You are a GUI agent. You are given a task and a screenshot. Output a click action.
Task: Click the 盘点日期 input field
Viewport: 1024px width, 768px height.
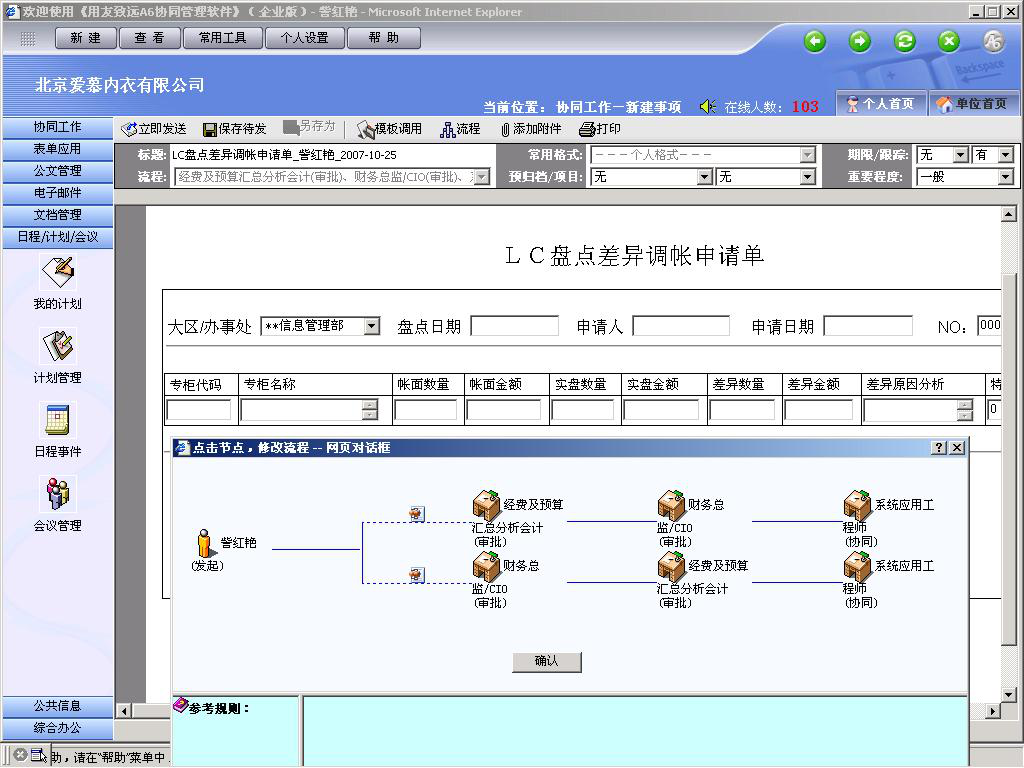(x=514, y=326)
